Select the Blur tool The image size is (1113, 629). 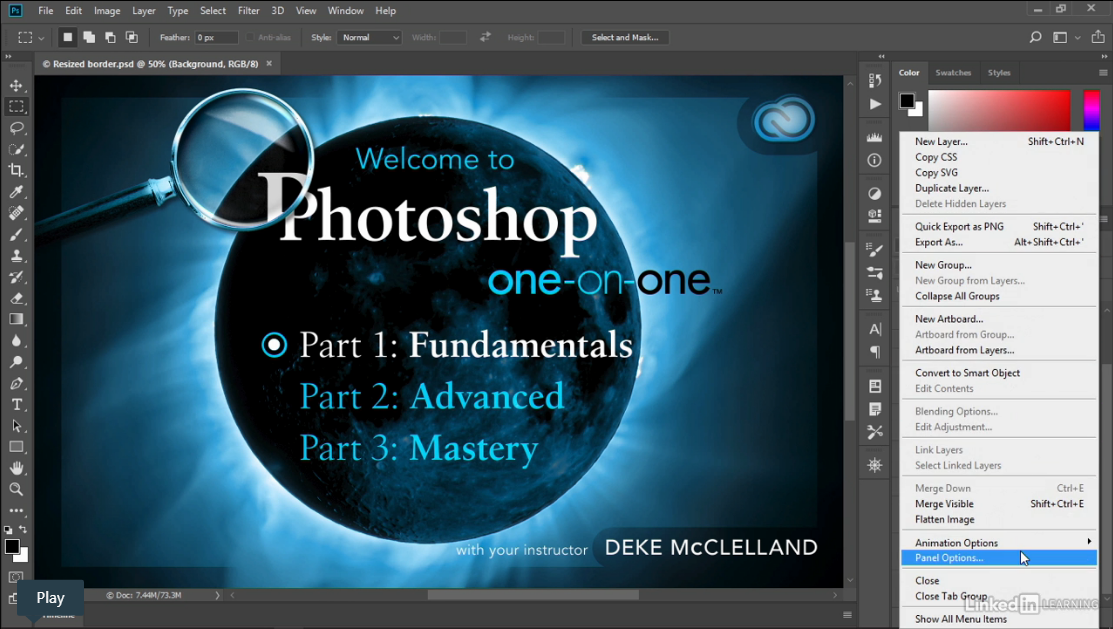16,341
